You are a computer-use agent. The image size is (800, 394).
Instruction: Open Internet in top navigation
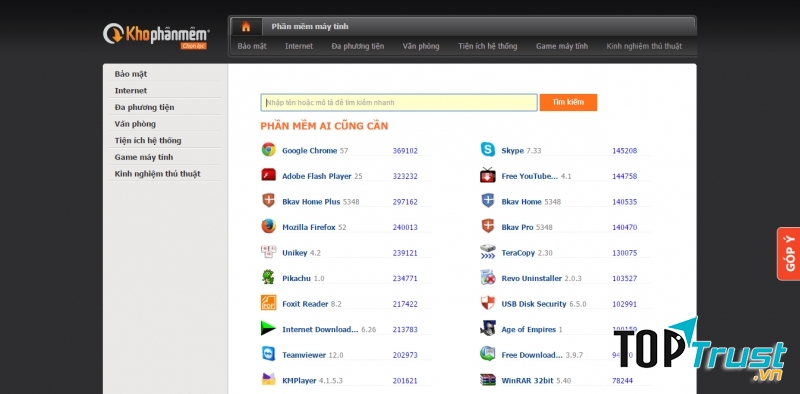point(299,46)
